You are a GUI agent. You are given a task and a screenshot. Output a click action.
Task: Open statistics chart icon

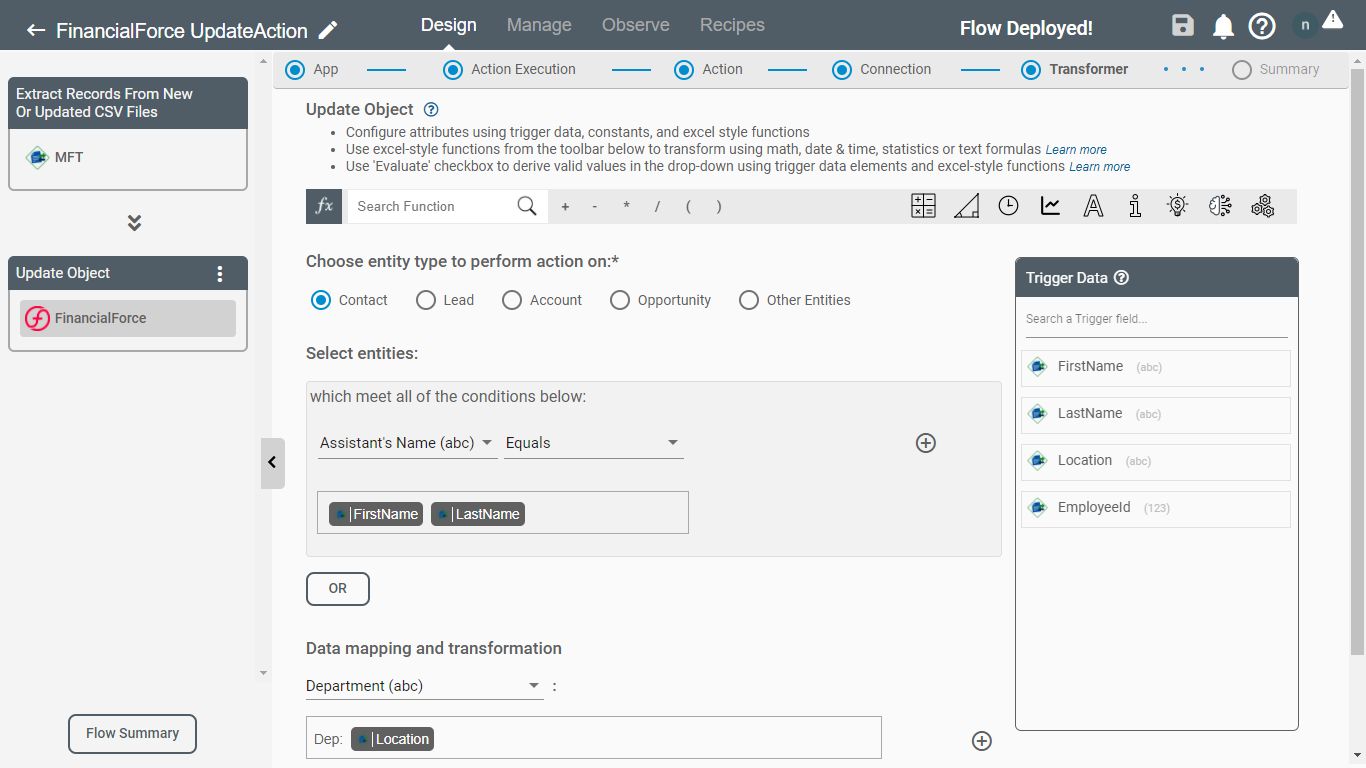pyautogui.click(x=1050, y=206)
